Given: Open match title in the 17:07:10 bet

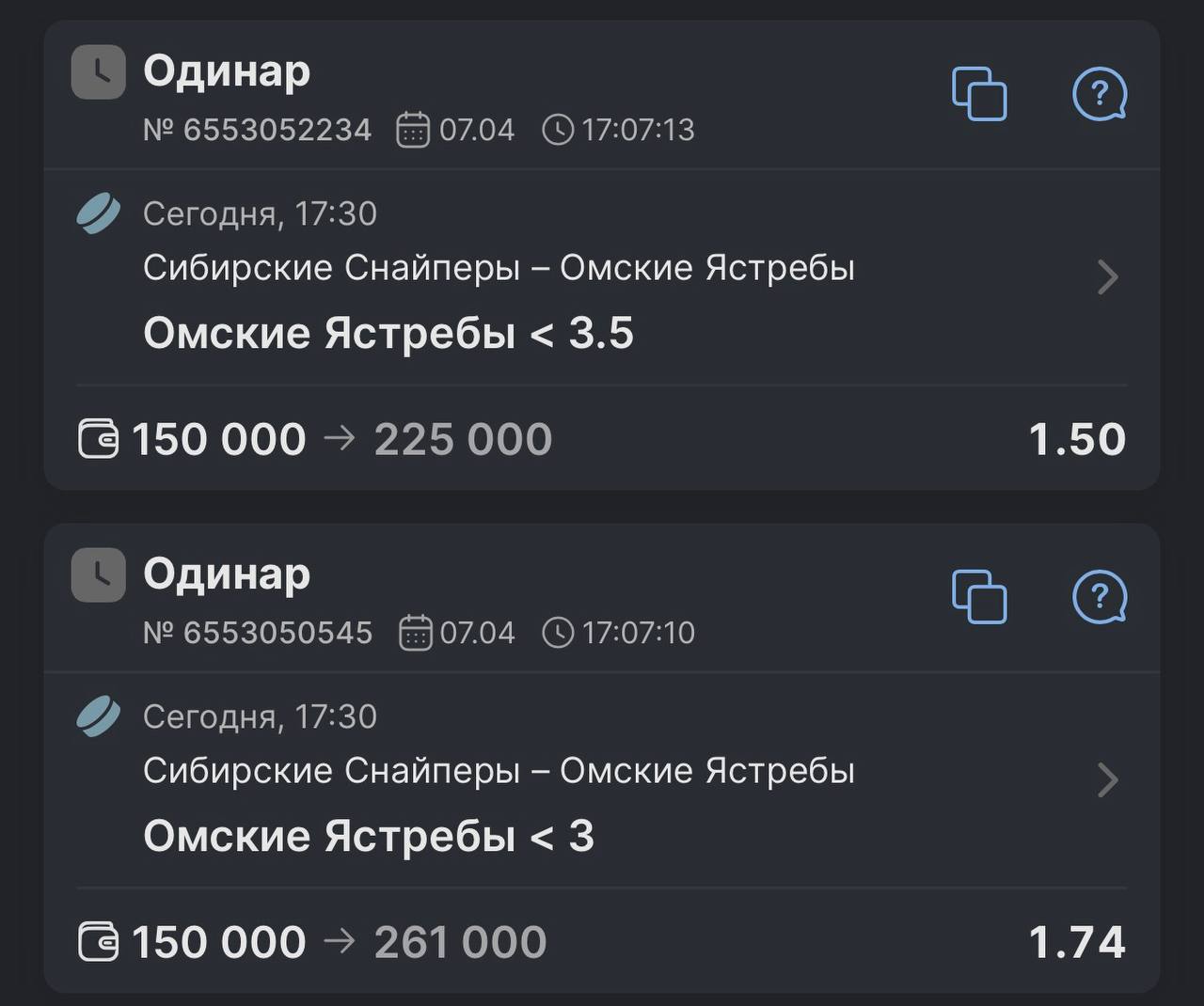Looking at the screenshot, I should coord(499,771).
